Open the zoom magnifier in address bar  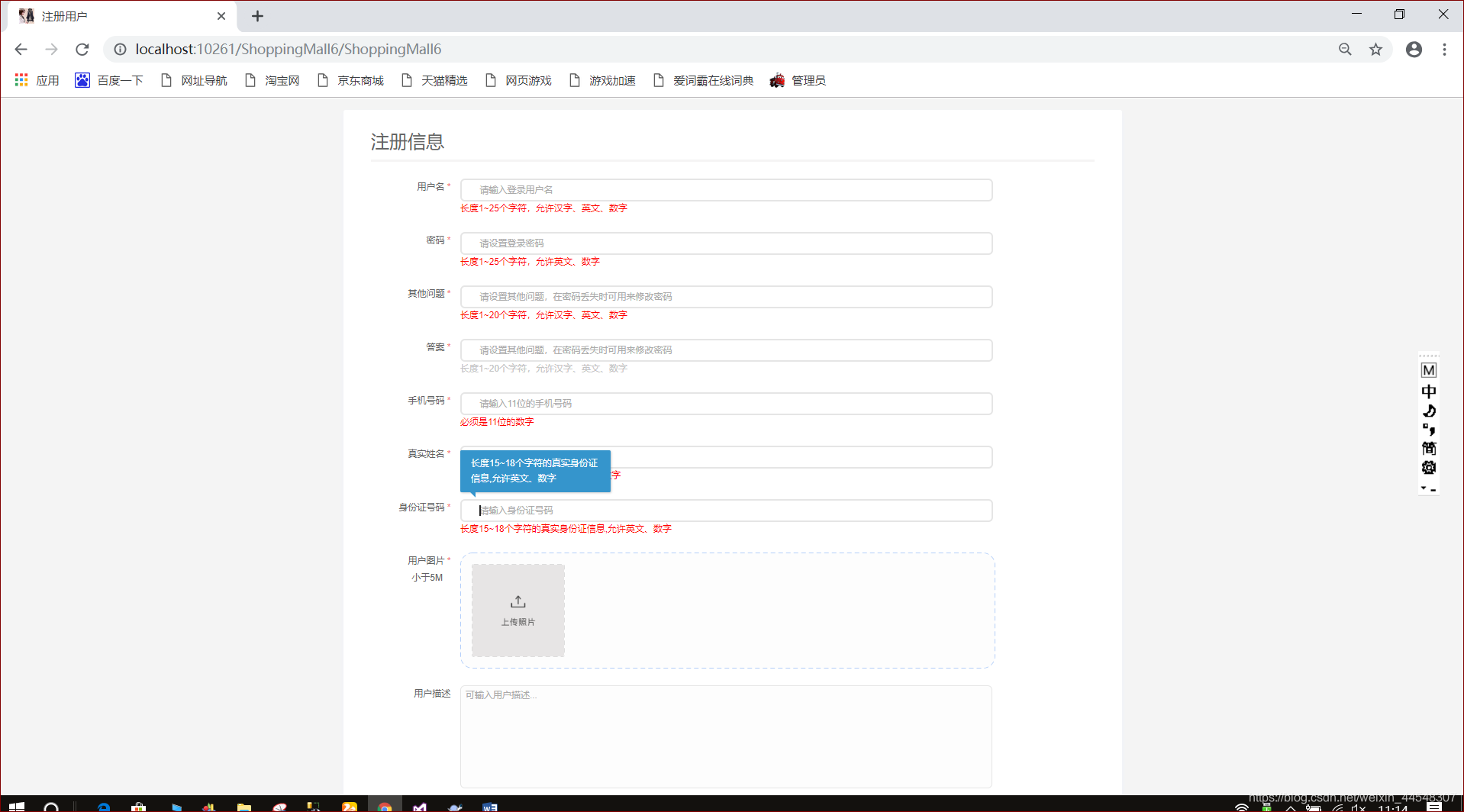coord(1345,49)
